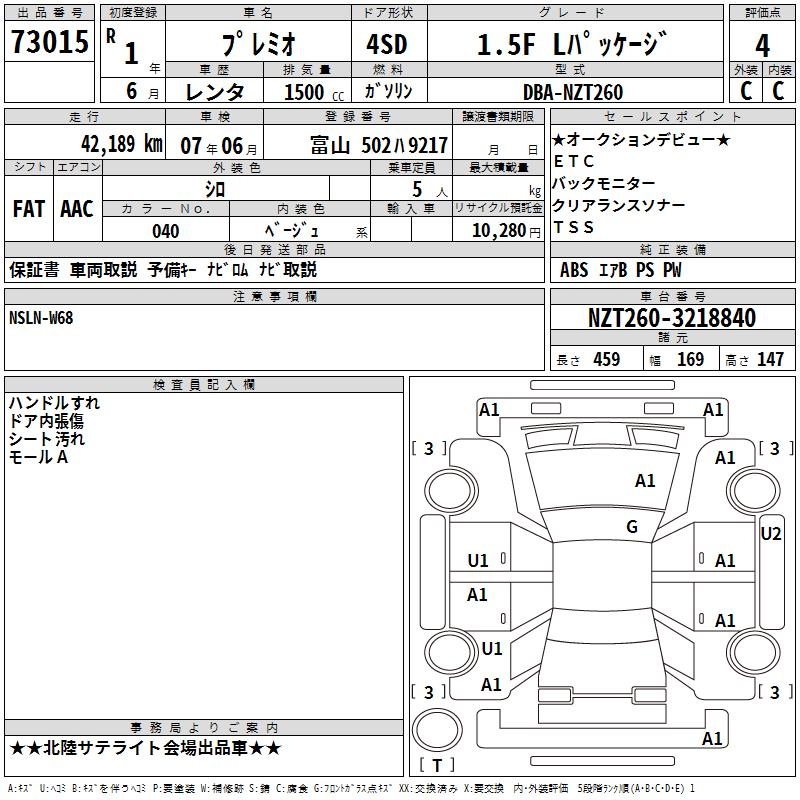Click the height value 147
The height and width of the screenshot is (800, 800).
point(770,359)
